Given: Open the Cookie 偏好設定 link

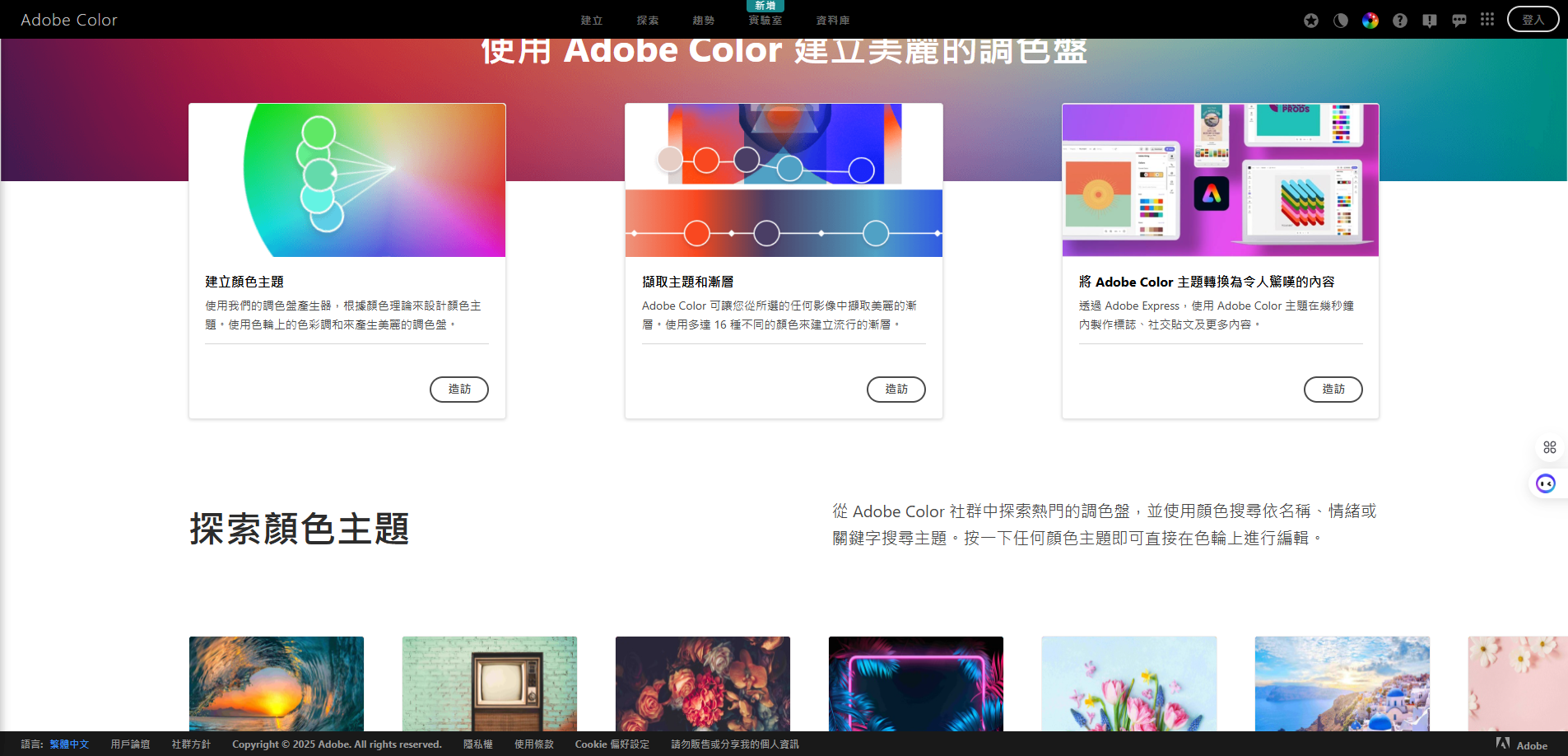Looking at the screenshot, I should 612,744.
